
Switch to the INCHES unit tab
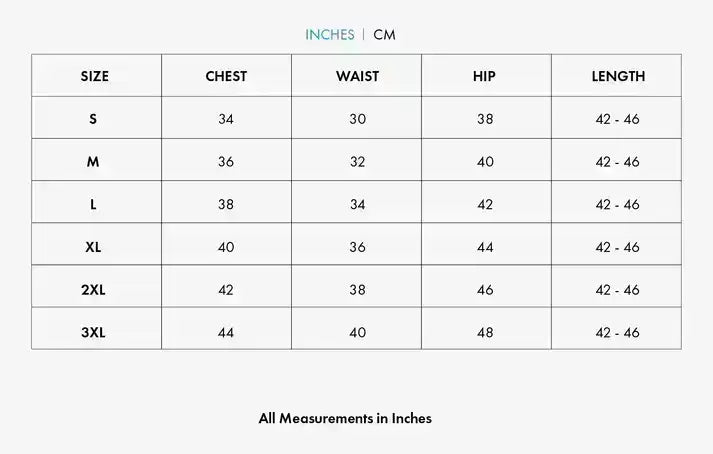click(329, 35)
